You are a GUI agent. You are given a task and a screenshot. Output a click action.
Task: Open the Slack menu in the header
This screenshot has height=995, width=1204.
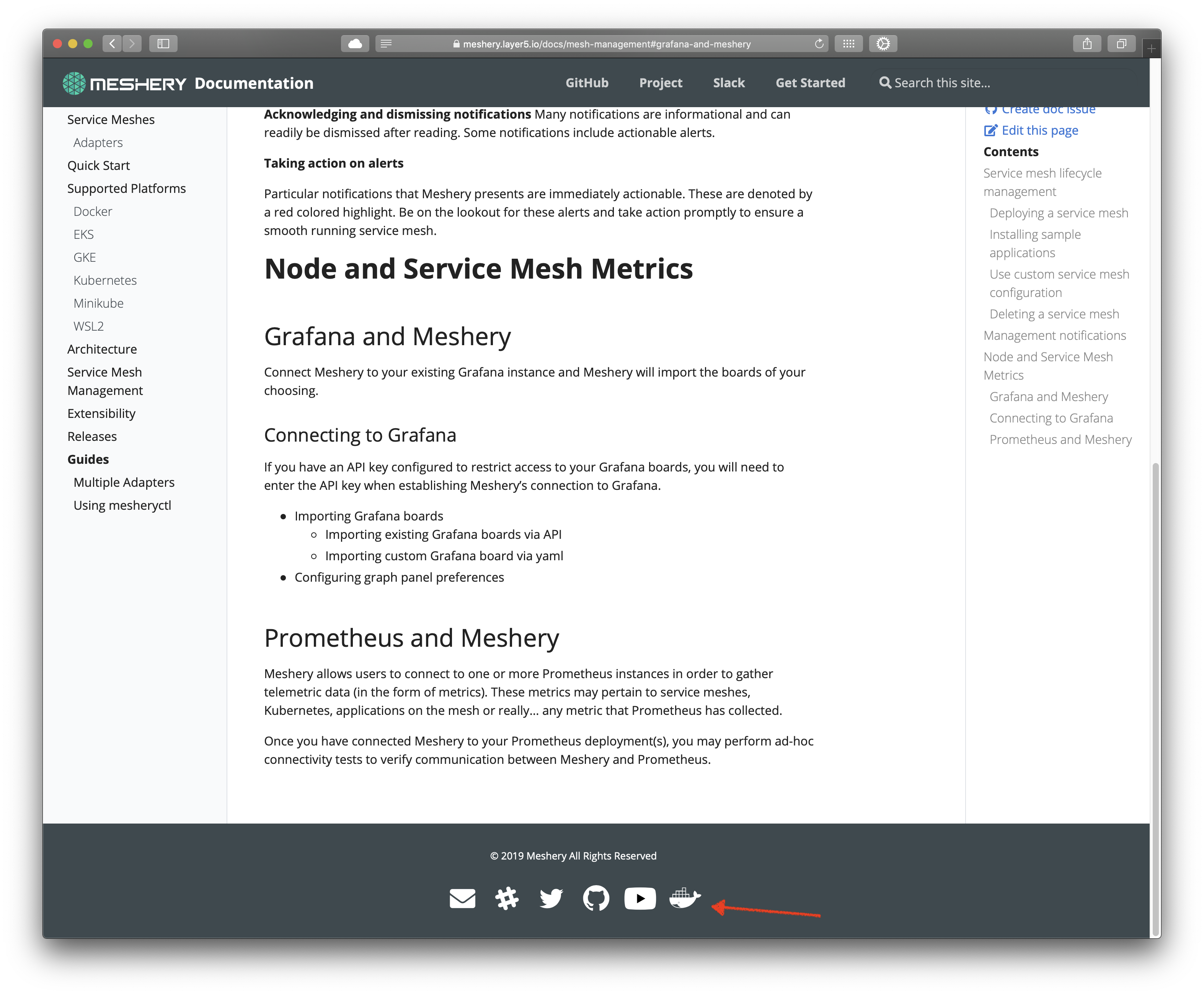[728, 83]
